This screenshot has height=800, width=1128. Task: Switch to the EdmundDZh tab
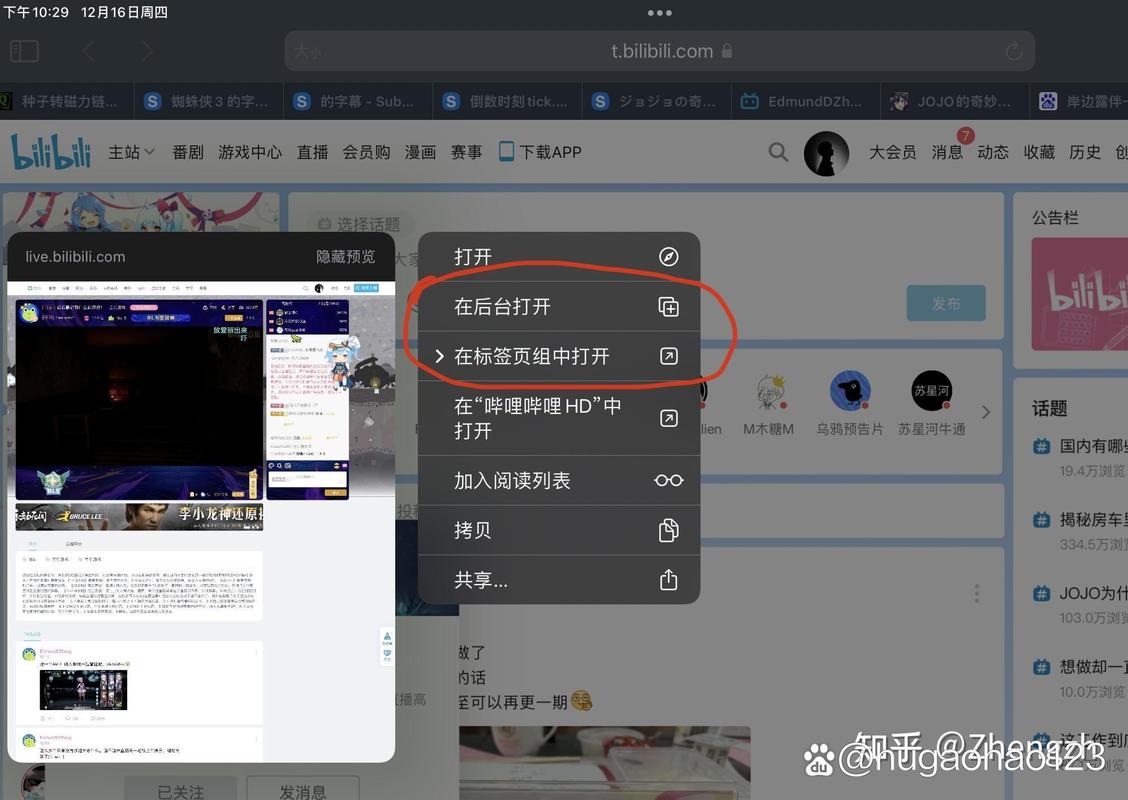point(806,101)
